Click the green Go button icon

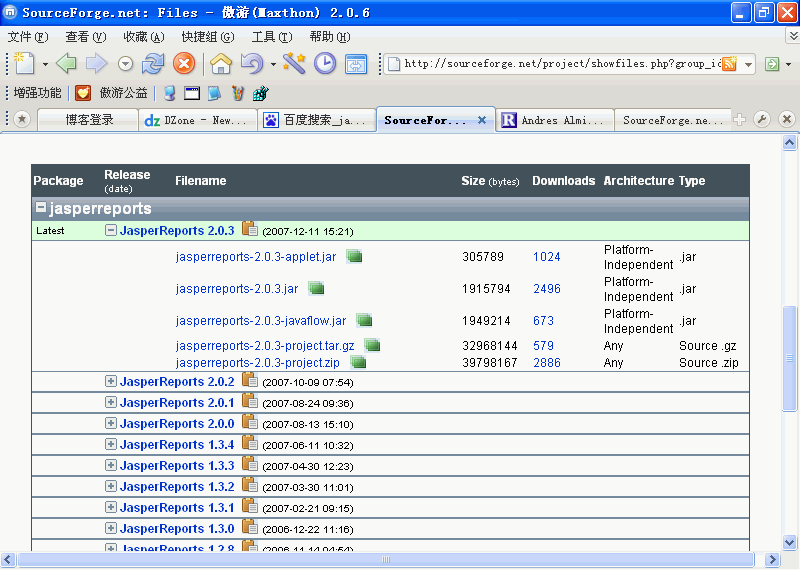[772, 64]
